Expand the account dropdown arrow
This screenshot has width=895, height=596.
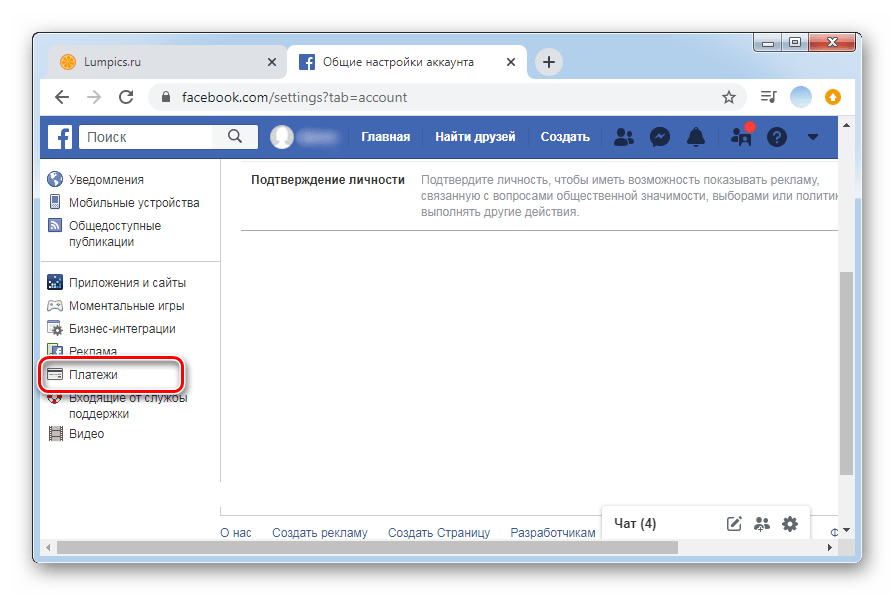[x=812, y=137]
